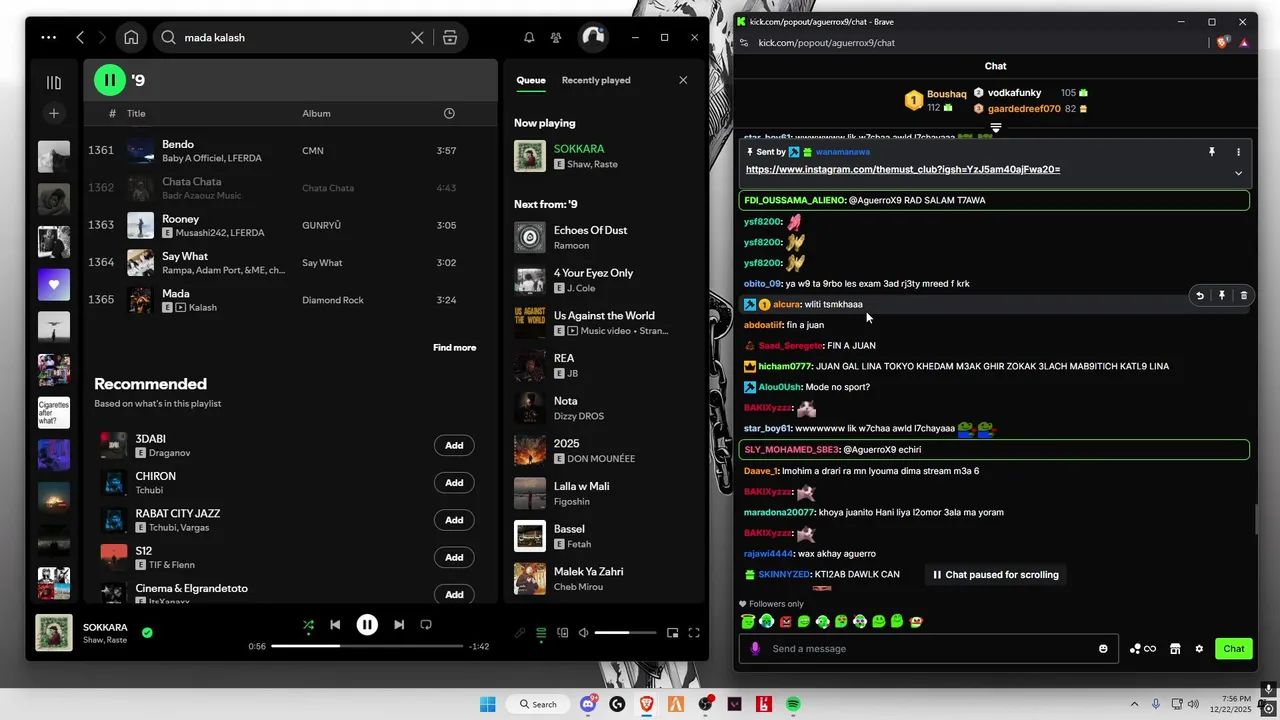Switch to Recently played tab
Image resolution: width=1280 pixels, height=720 pixels.
pos(596,80)
